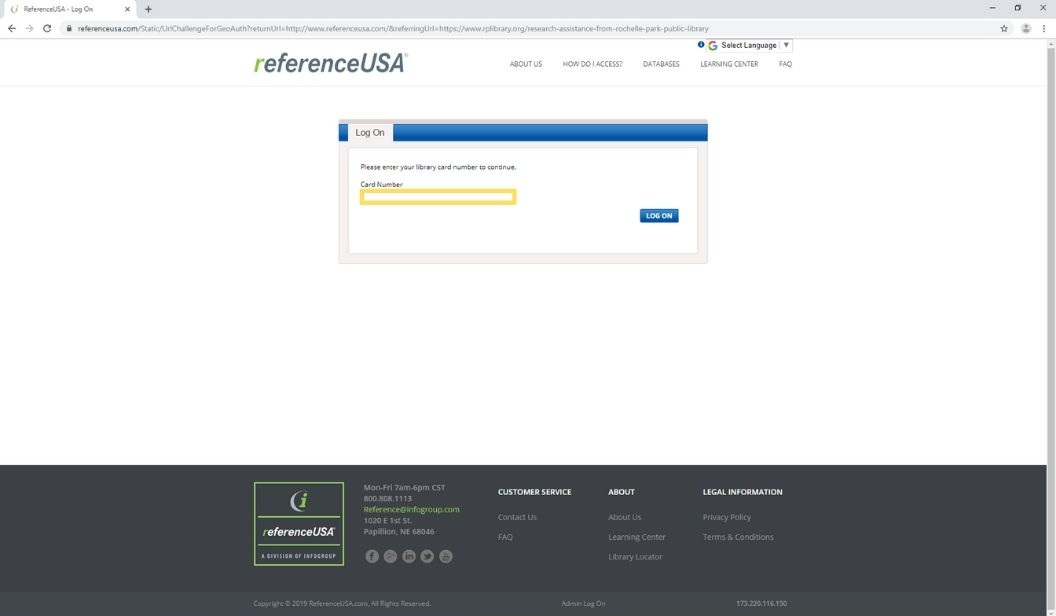Click 'Please enter your library card number' text

pos(438,167)
